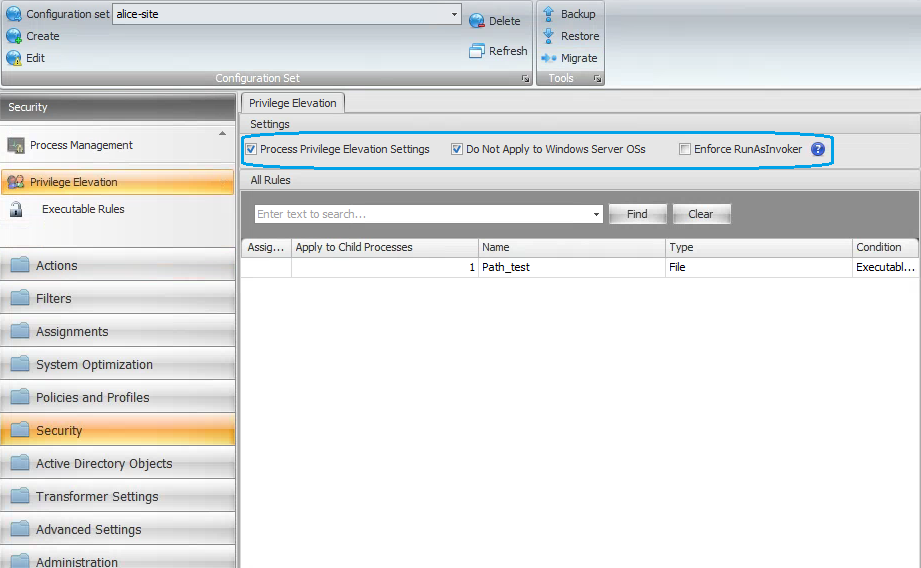Image resolution: width=921 pixels, height=568 pixels.
Task: Click the Filters folder icon
Action: point(20,298)
